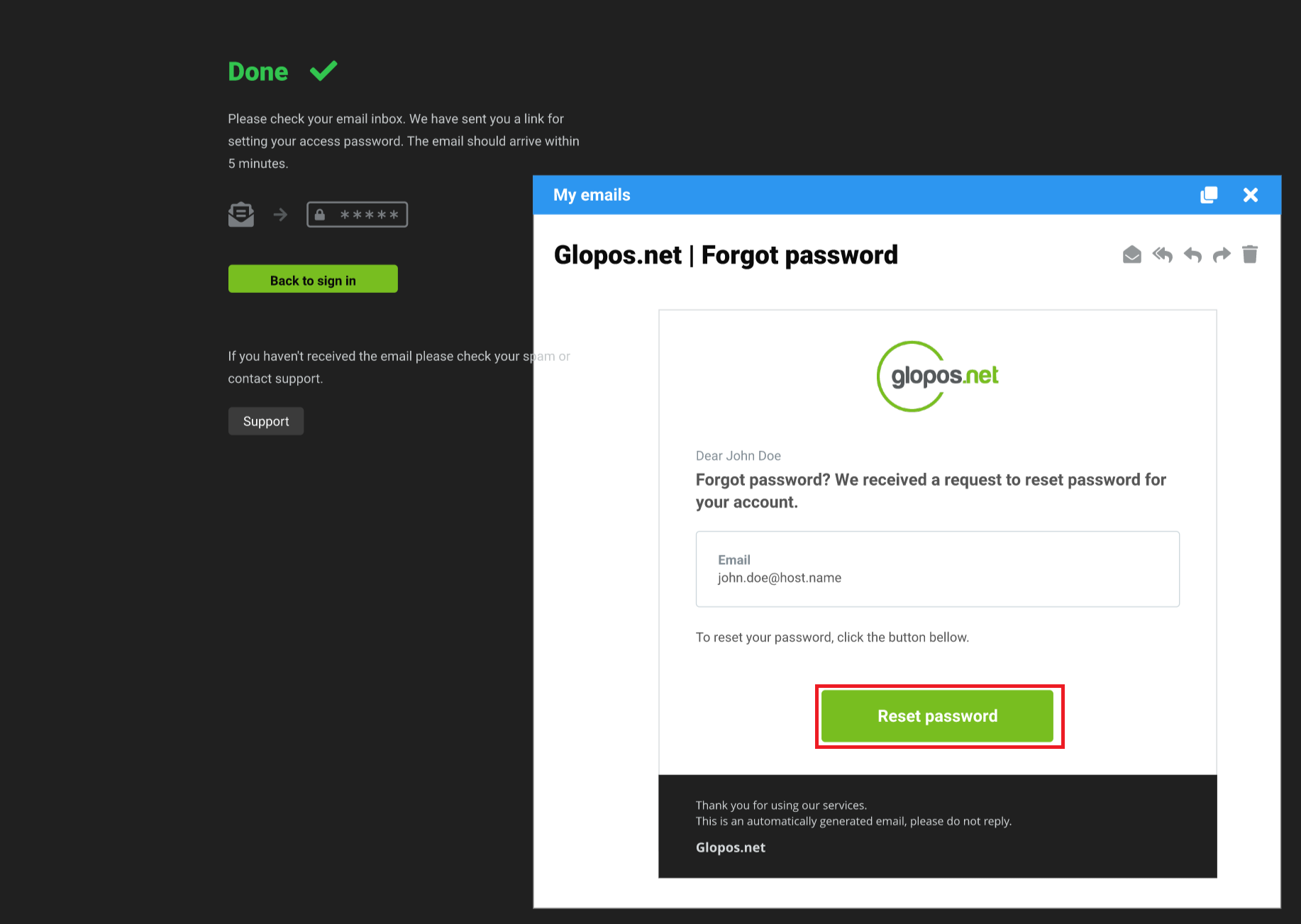
Task: Mark the email as read with the open-envelope icon
Action: [1132, 255]
